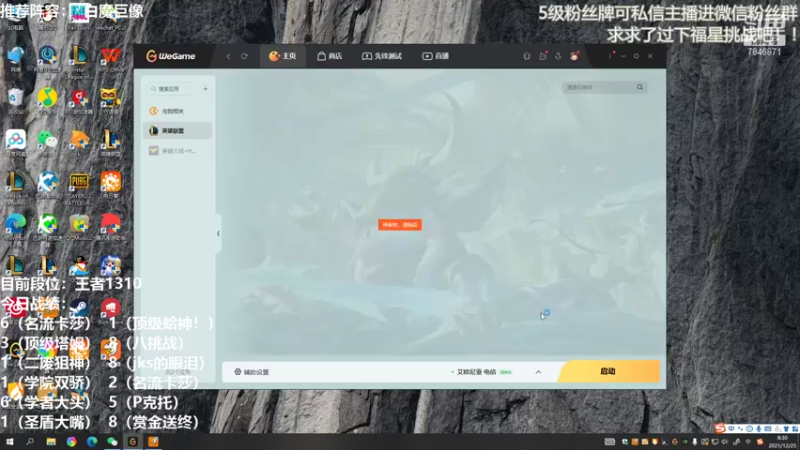Image resolution: width=800 pixels, height=450 pixels.
Task: Focus the sidebar app search field
Action: point(172,89)
